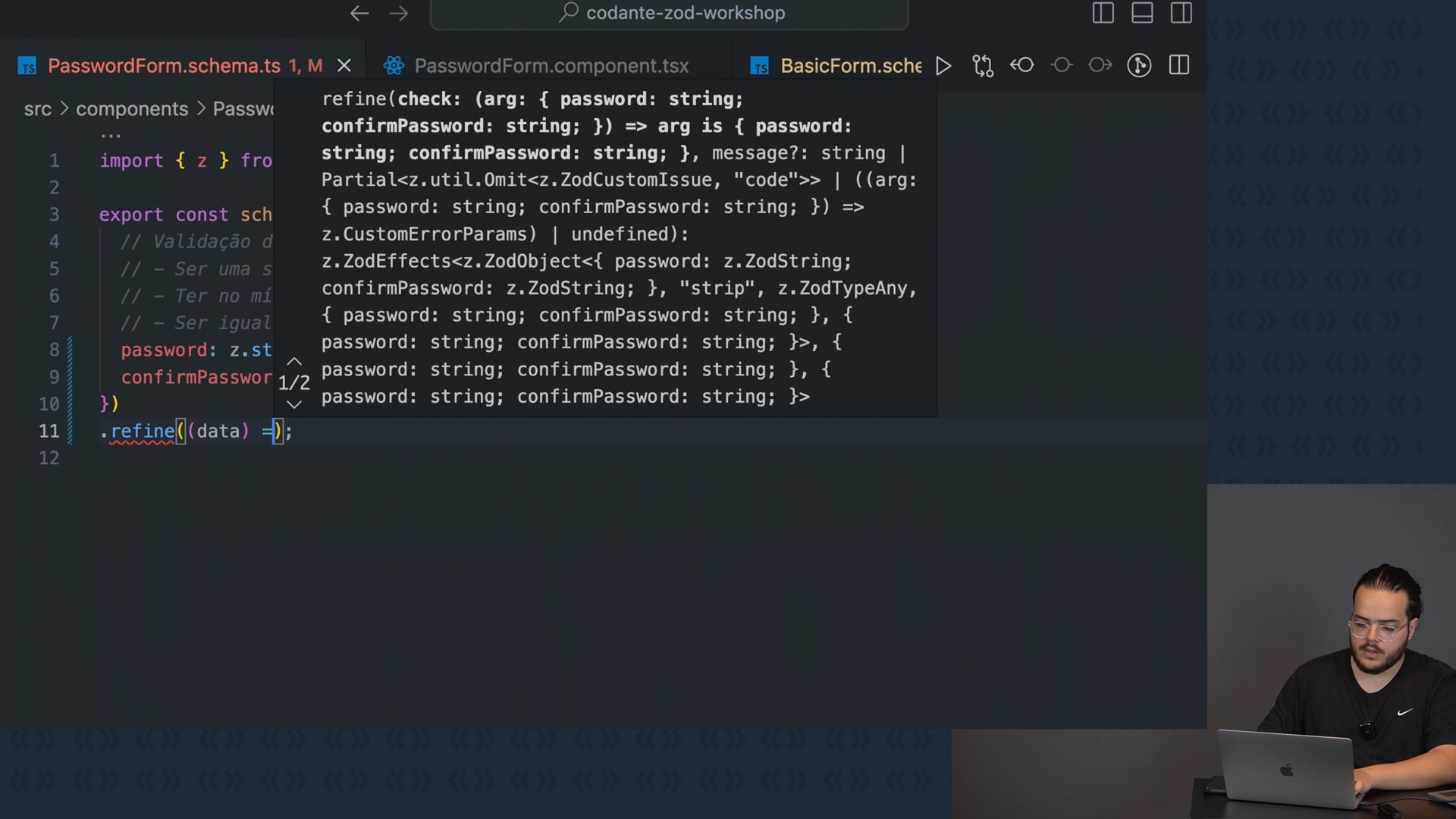Toggle the secondary sidebar layout icon
Screen dimensions: 1456x819
(x=1181, y=13)
